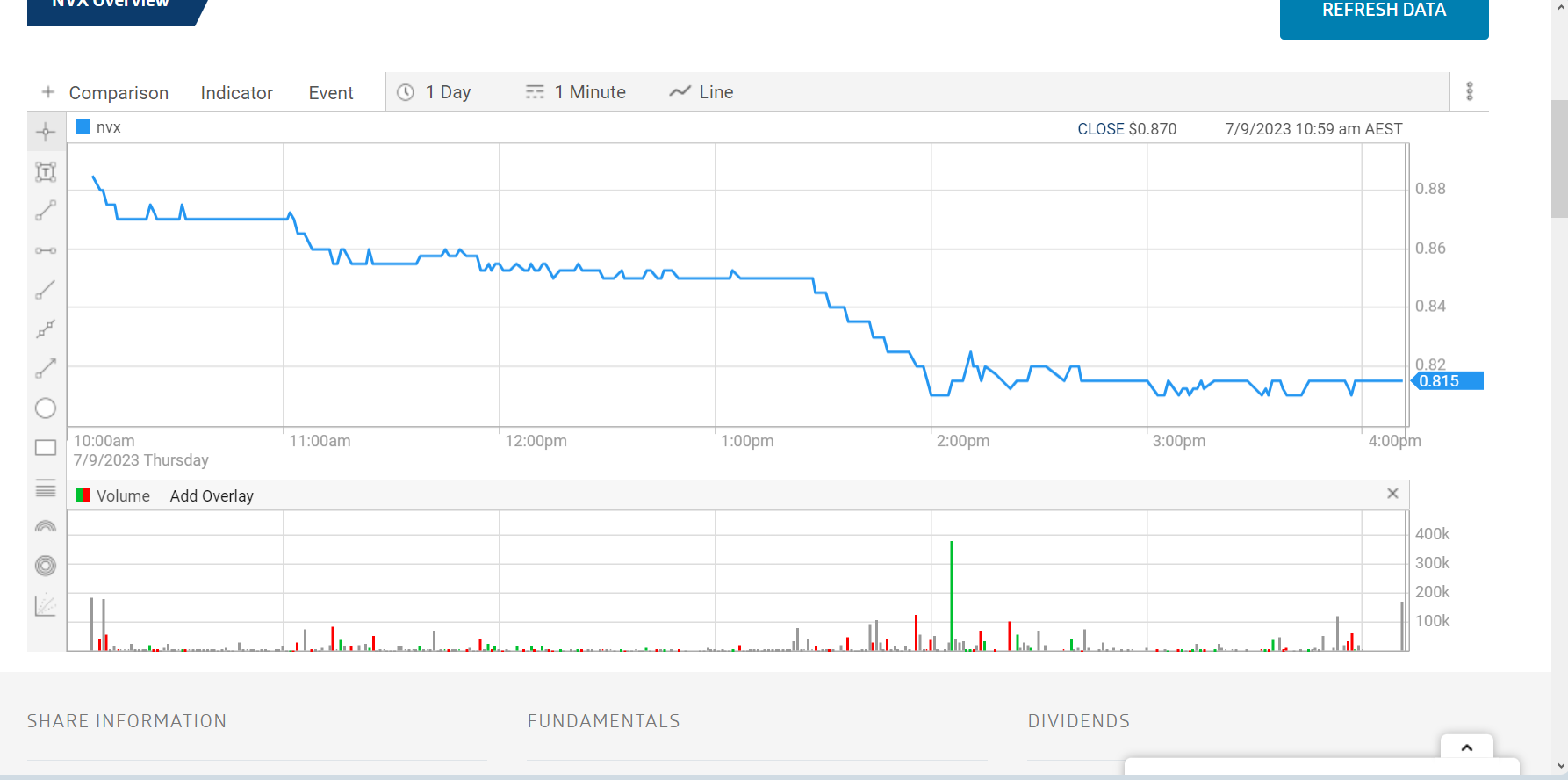Click the scroll-to-top chevron button
Image resolution: width=1568 pixels, height=780 pixels.
[1467, 747]
